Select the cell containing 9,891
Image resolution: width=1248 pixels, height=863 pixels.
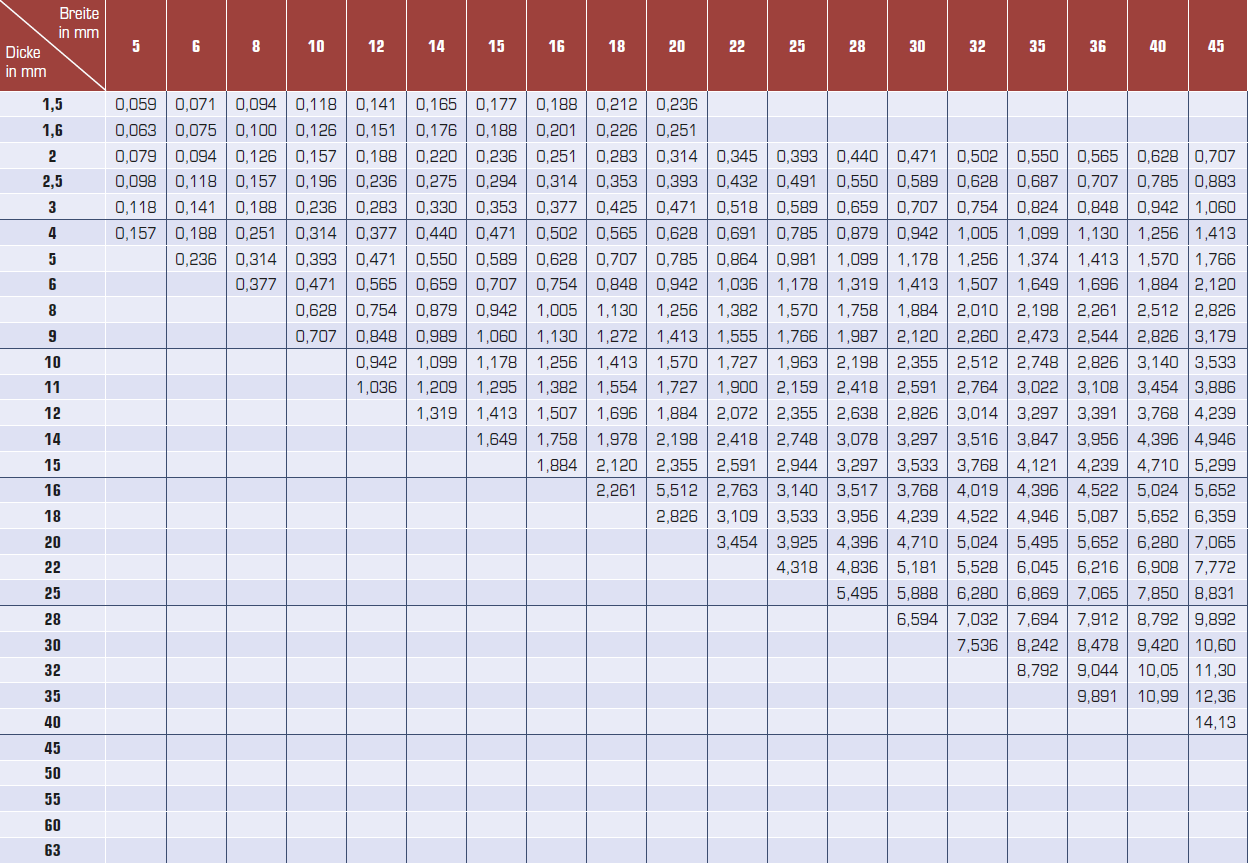(x=1097, y=696)
